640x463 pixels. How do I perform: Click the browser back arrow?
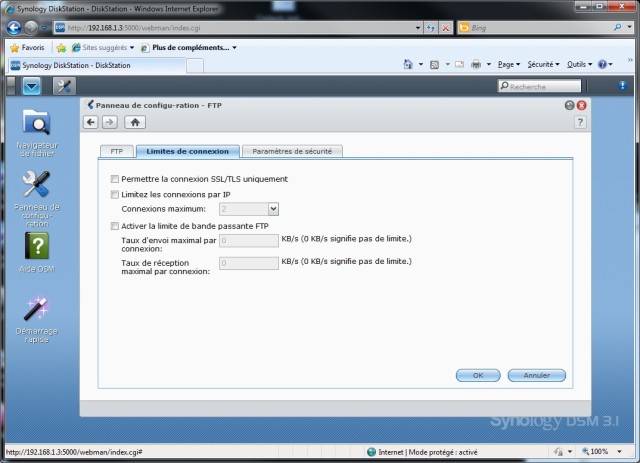tap(14, 28)
